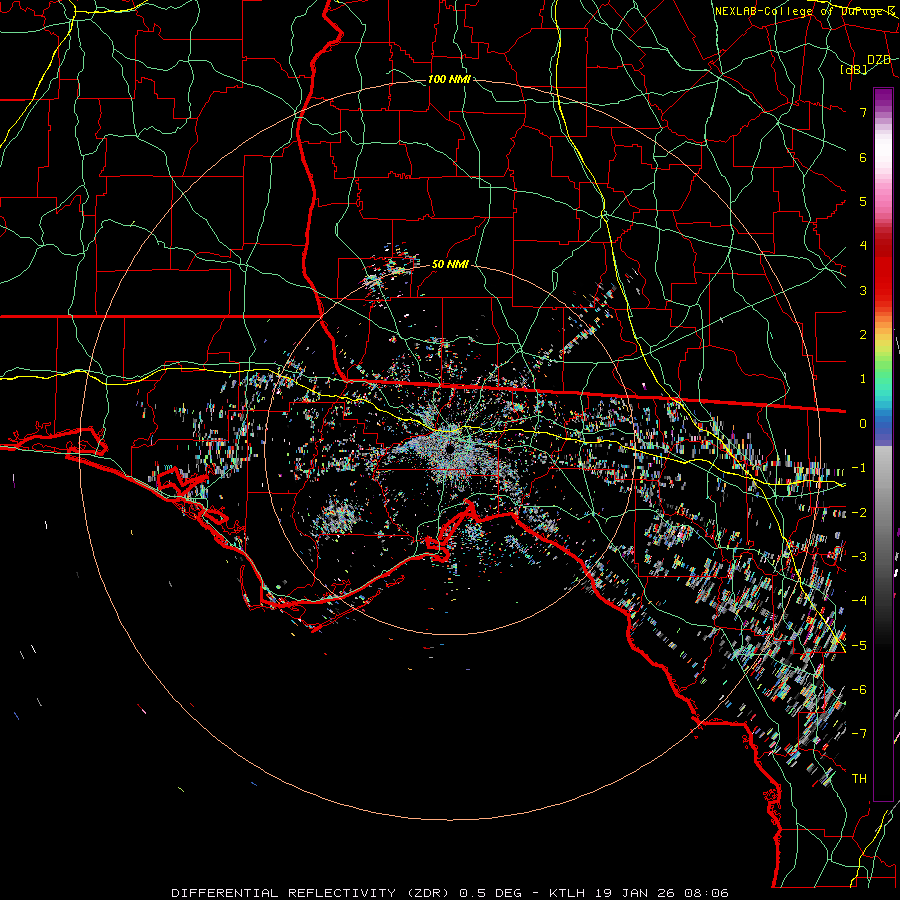The height and width of the screenshot is (900, 900).
Task: Click the color scale tick label "-6"
Action: click(859, 690)
